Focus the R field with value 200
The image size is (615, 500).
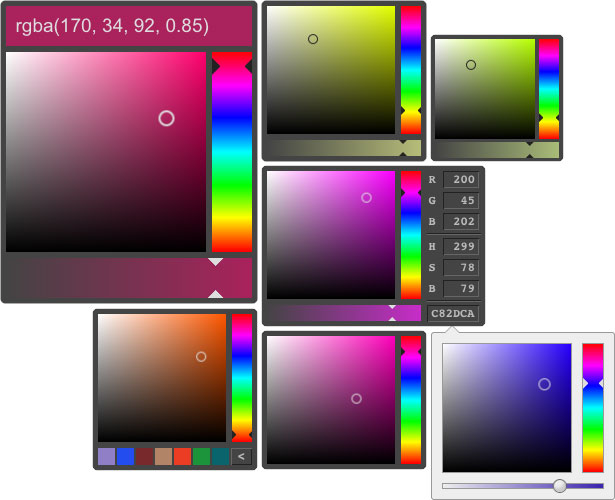point(462,180)
